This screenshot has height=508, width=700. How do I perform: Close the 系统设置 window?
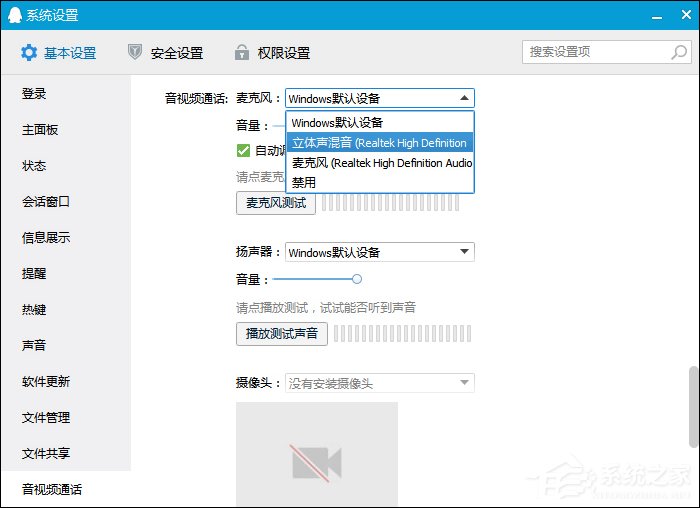click(x=687, y=15)
